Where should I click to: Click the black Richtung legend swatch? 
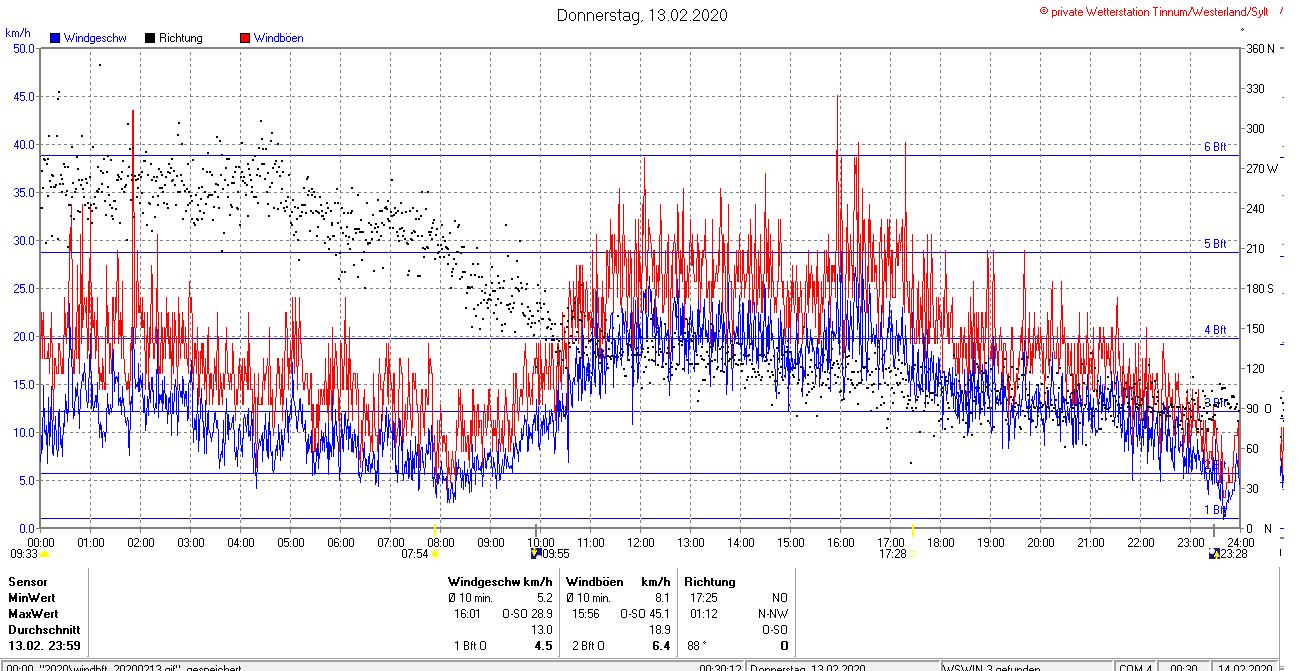tap(150, 38)
